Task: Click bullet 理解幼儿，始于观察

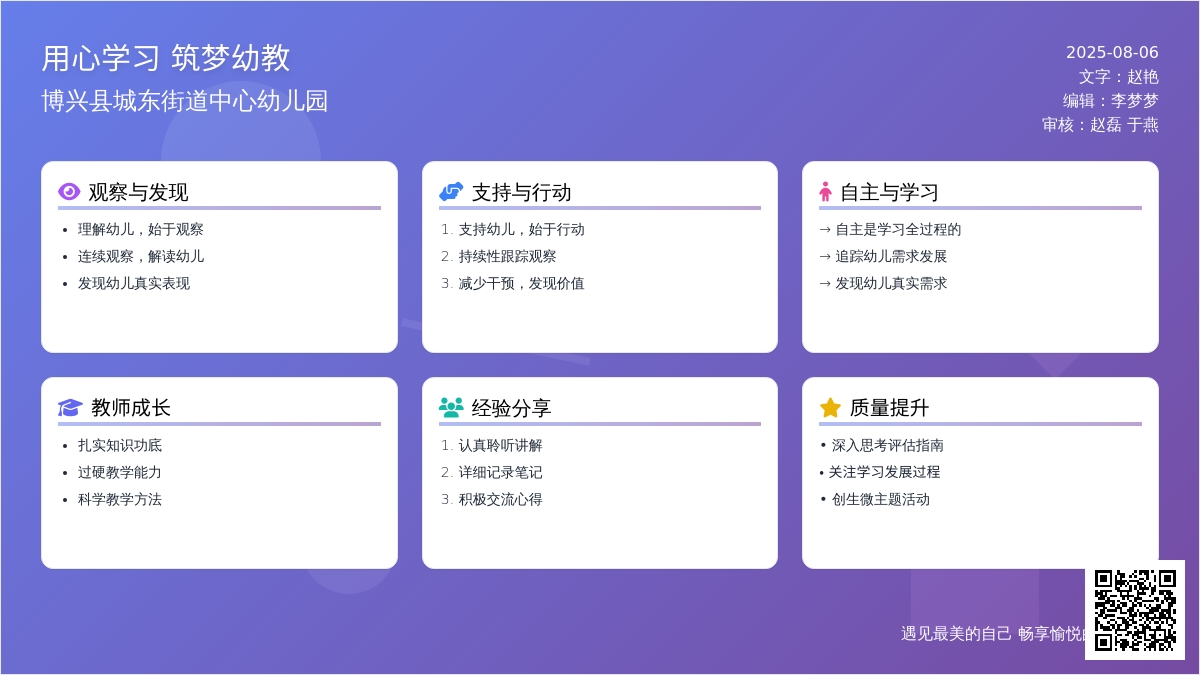Action: 141,229
